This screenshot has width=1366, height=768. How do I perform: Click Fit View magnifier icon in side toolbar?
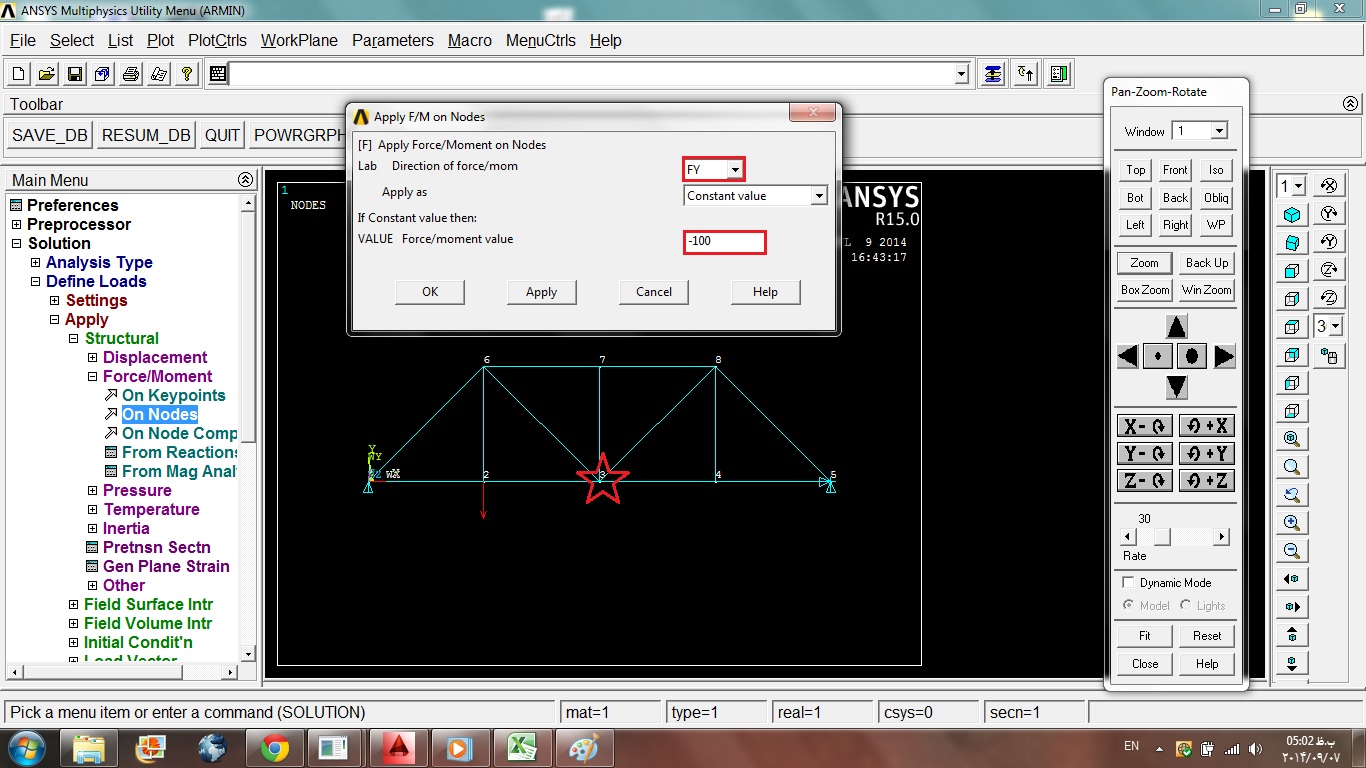(x=1292, y=439)
